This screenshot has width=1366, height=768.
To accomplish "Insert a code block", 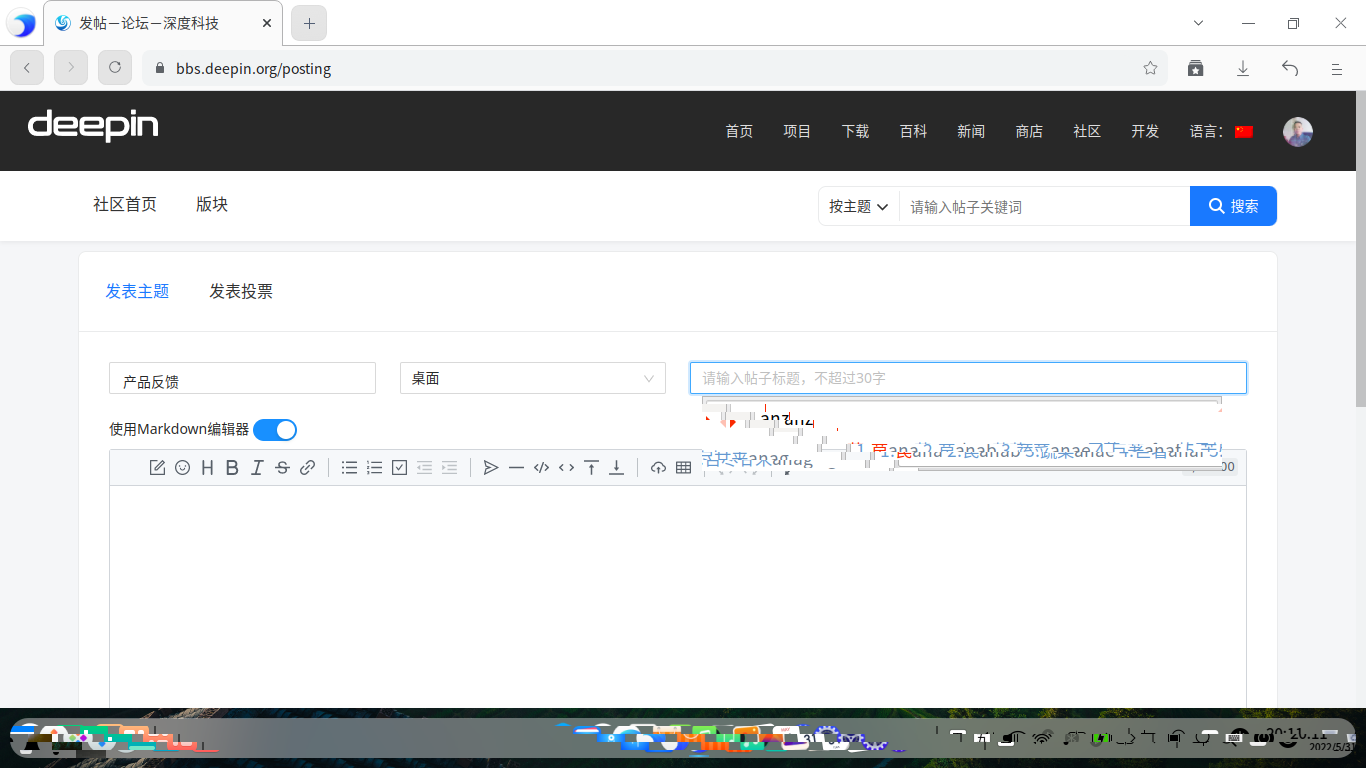I will pyautogui.click(x=541, y=467).
